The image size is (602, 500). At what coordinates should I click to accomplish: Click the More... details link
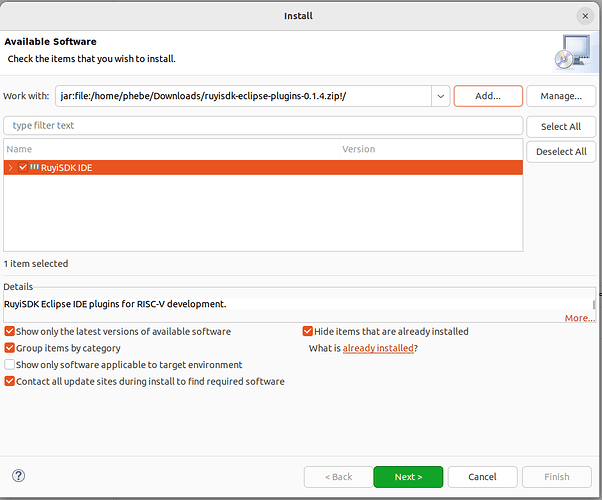point(580,318)
